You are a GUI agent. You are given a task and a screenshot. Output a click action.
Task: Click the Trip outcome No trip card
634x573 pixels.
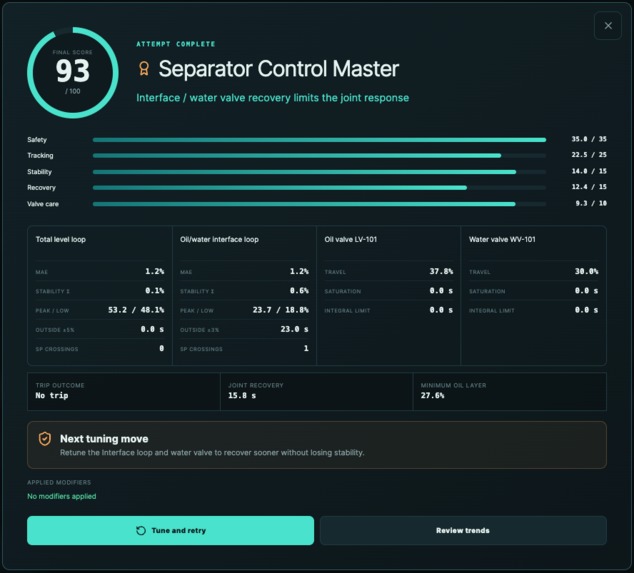[x=124, y=391]
